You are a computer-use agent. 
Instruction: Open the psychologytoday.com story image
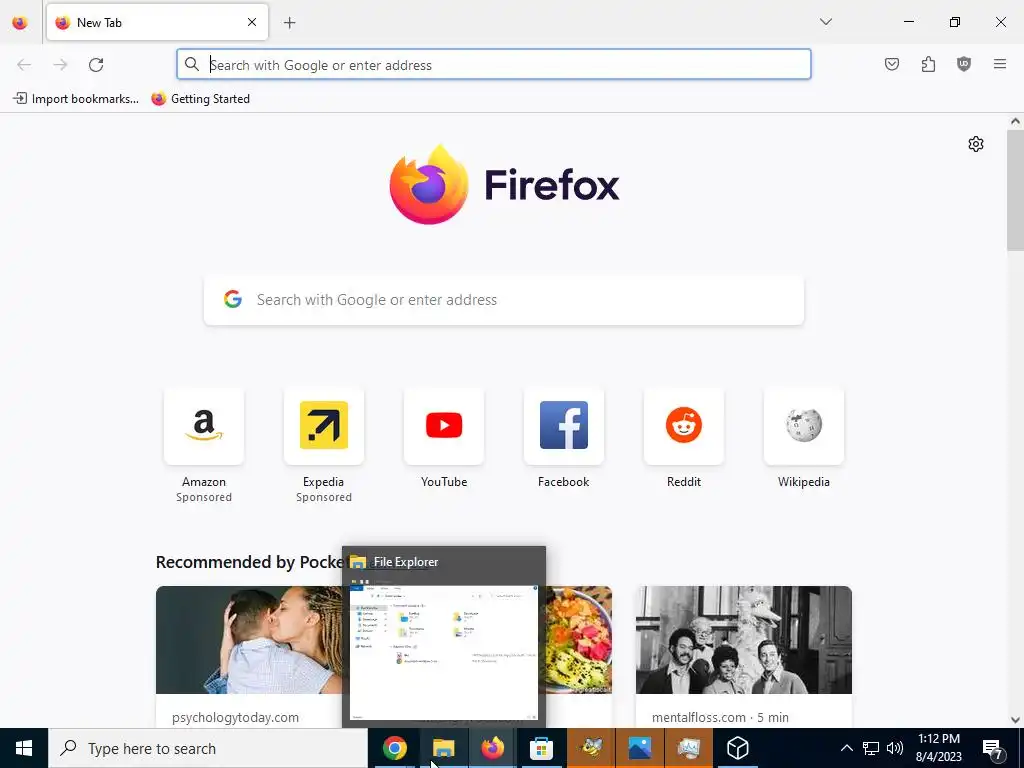tap(249, 640)
